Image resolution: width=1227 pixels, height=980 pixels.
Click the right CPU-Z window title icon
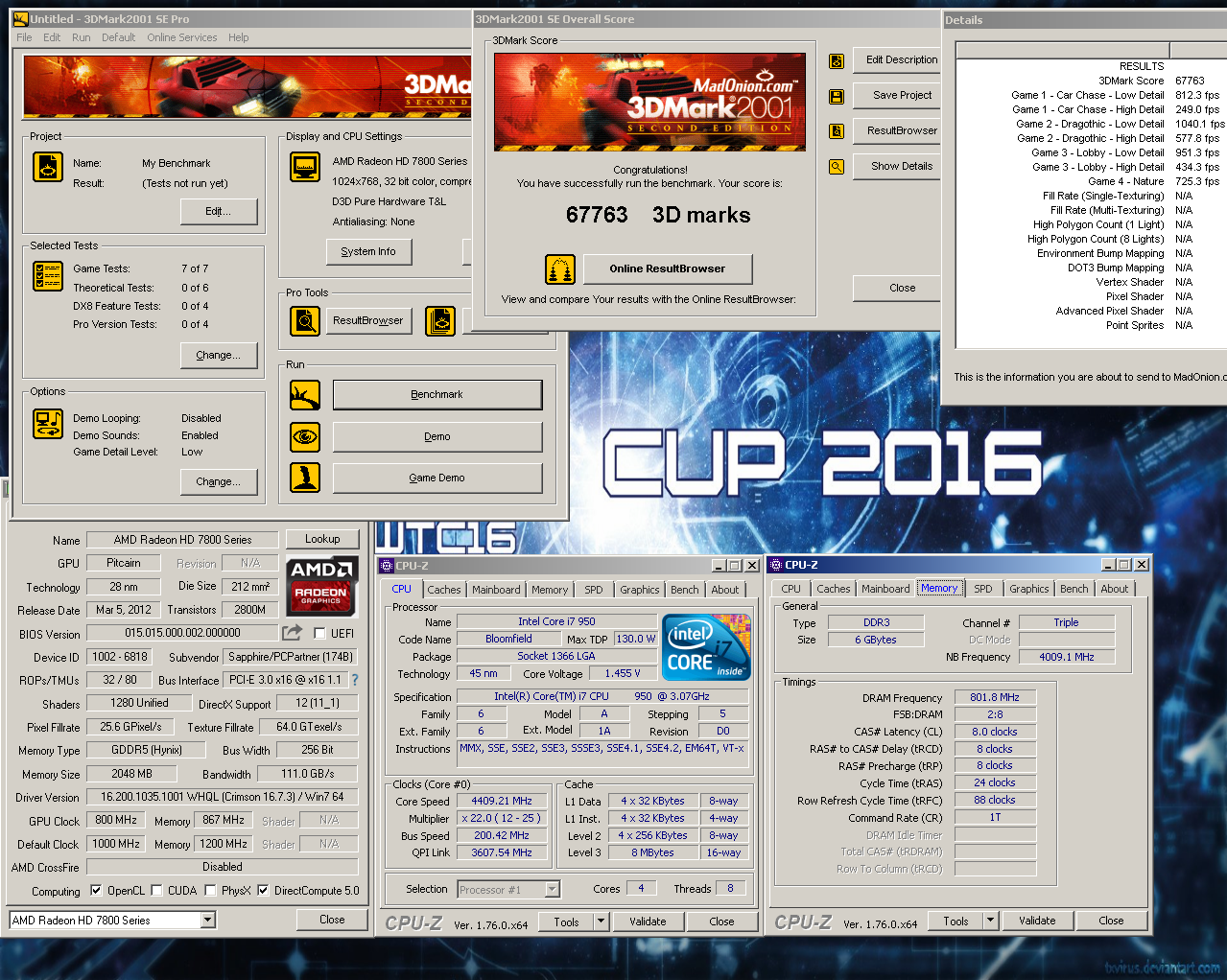(x=776, y=565)
